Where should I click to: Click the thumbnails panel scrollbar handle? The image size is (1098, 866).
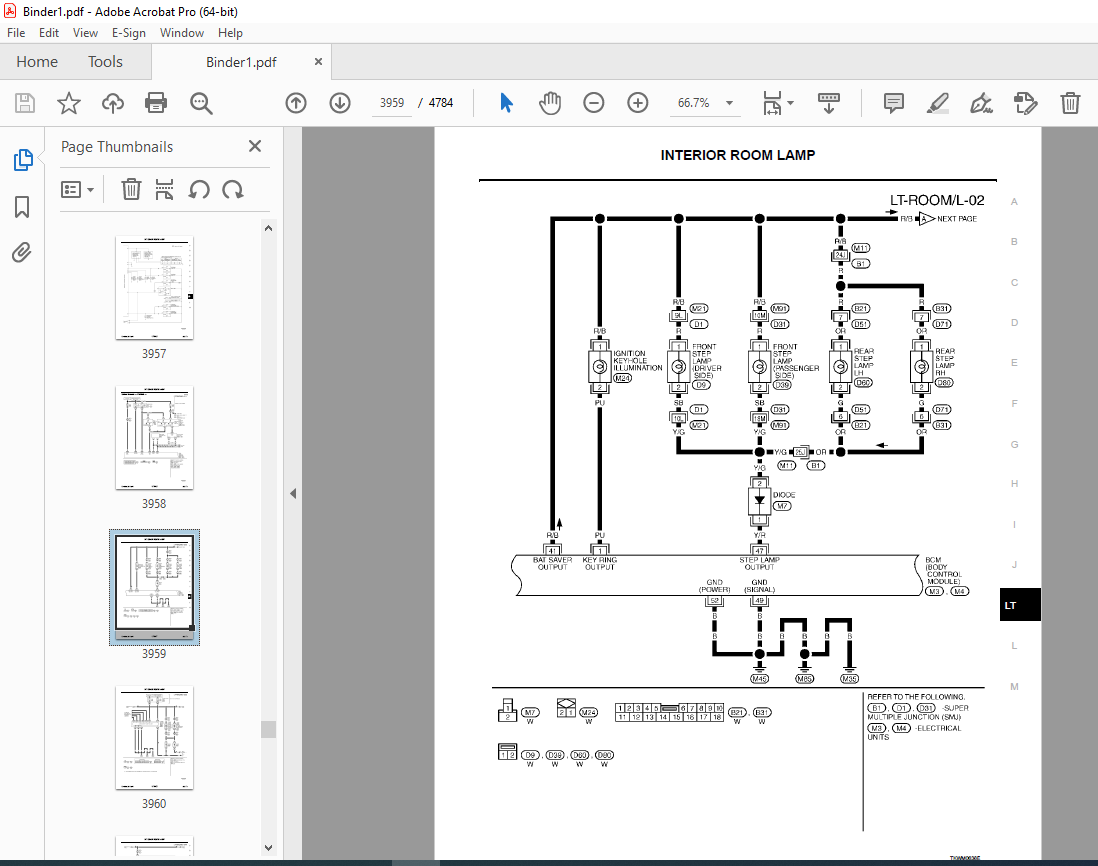click(268, 729)
